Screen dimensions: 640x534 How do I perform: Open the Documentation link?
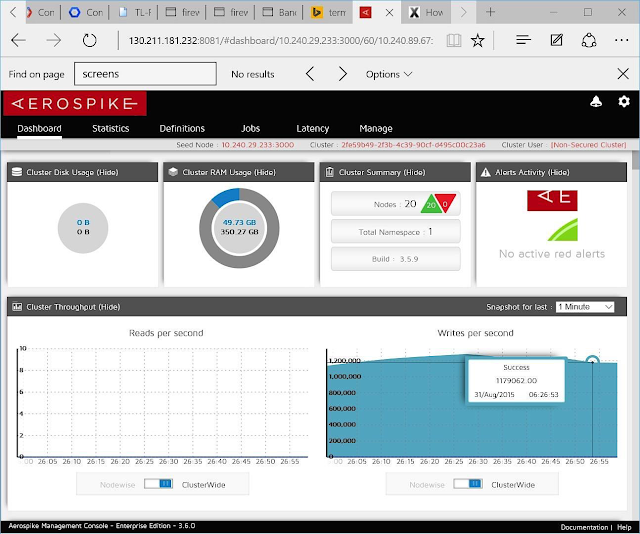click(x=584, y=527)
